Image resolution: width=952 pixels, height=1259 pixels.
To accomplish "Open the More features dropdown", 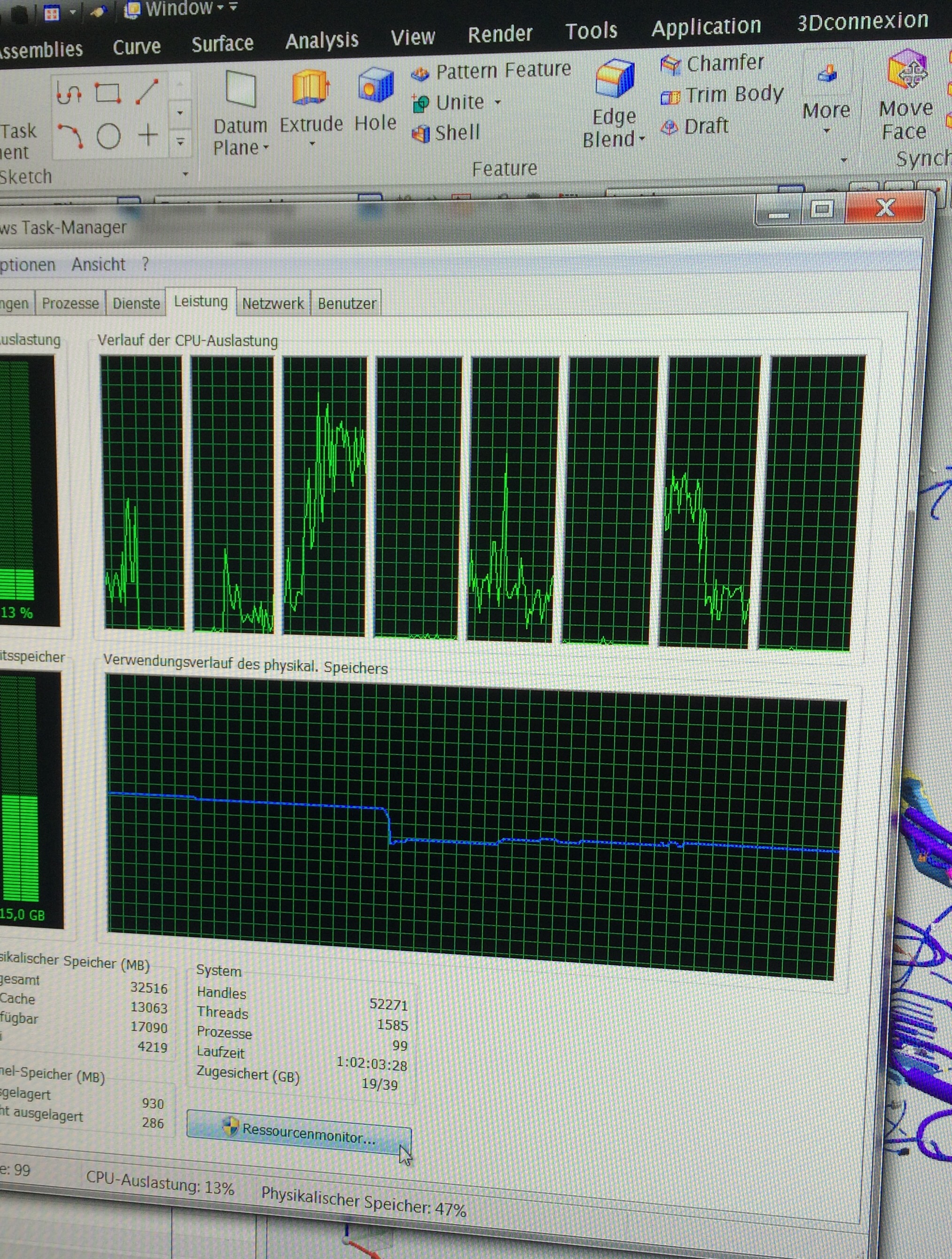I will point(826,111).
